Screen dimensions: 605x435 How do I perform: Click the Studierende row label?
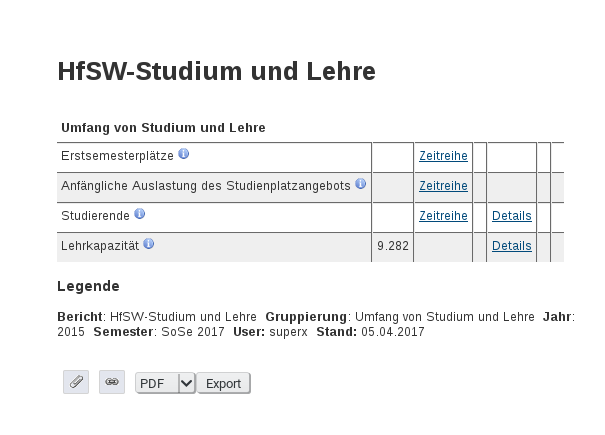(x=95, y=216)
